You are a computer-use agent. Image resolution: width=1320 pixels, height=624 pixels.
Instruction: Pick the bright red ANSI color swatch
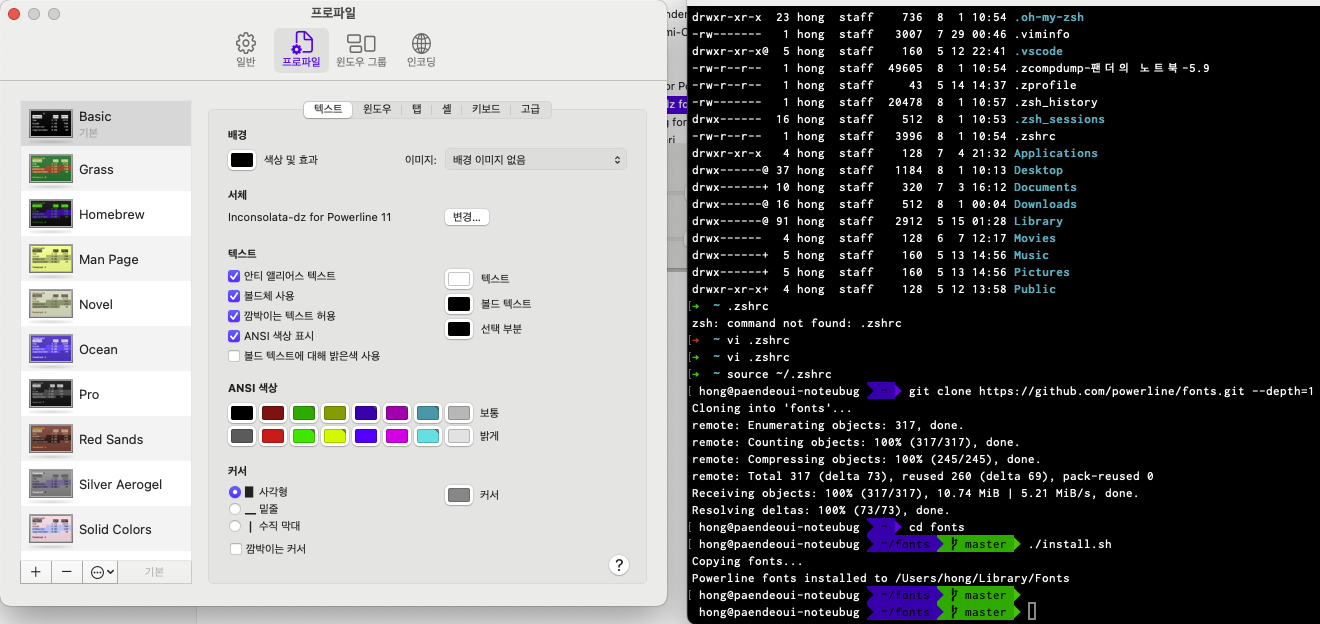[x=273, y=436]
